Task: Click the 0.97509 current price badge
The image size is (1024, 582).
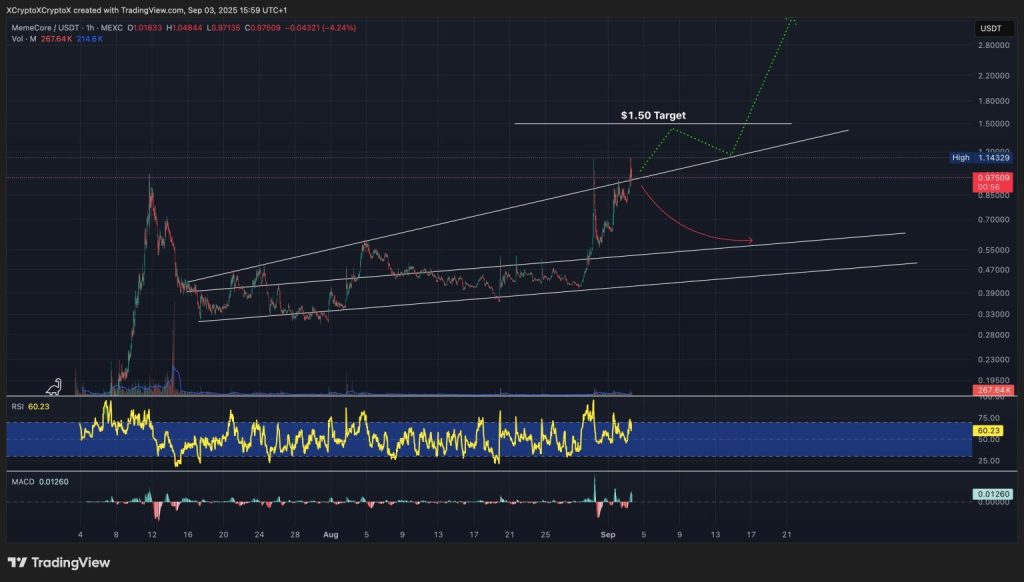Action: click(x=992, y=177)
